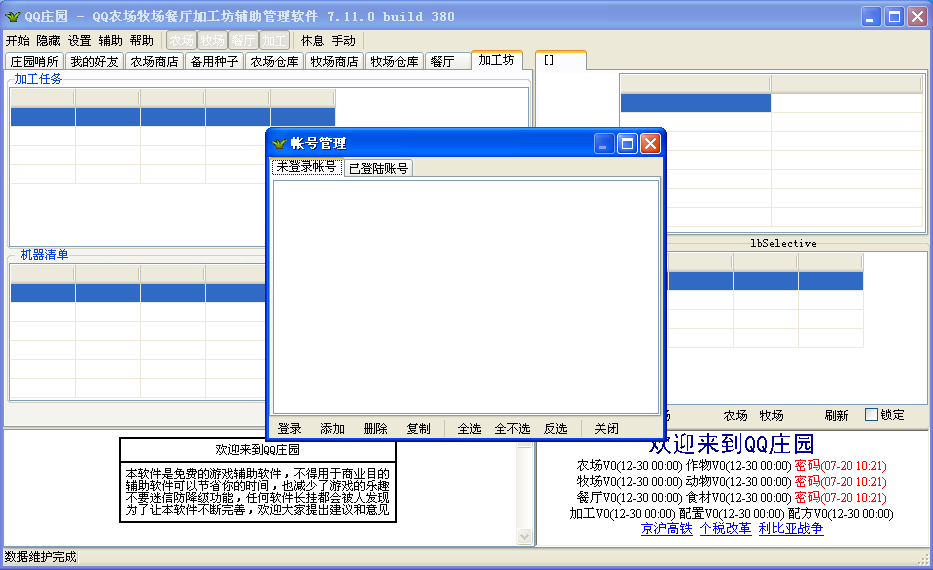Click 反选 to invert selection

click(x=556, y=428)
